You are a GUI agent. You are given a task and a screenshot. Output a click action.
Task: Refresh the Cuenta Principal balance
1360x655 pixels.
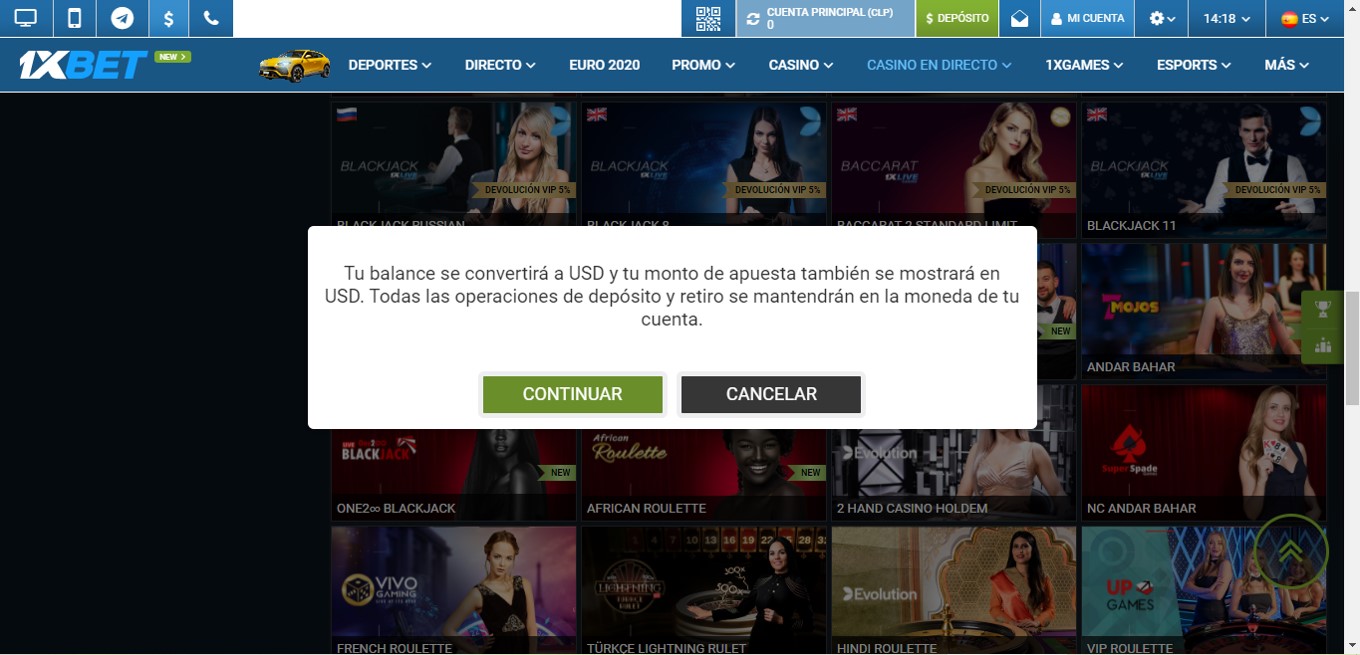[753, 18]
